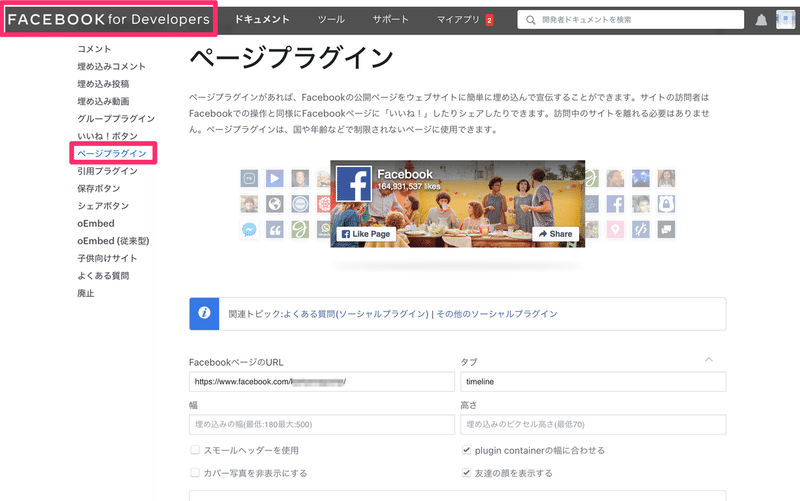Viewport: 800px width, 501px height.
Task: Open よくある質問 in the sidebar
Action: pos(103,275)
